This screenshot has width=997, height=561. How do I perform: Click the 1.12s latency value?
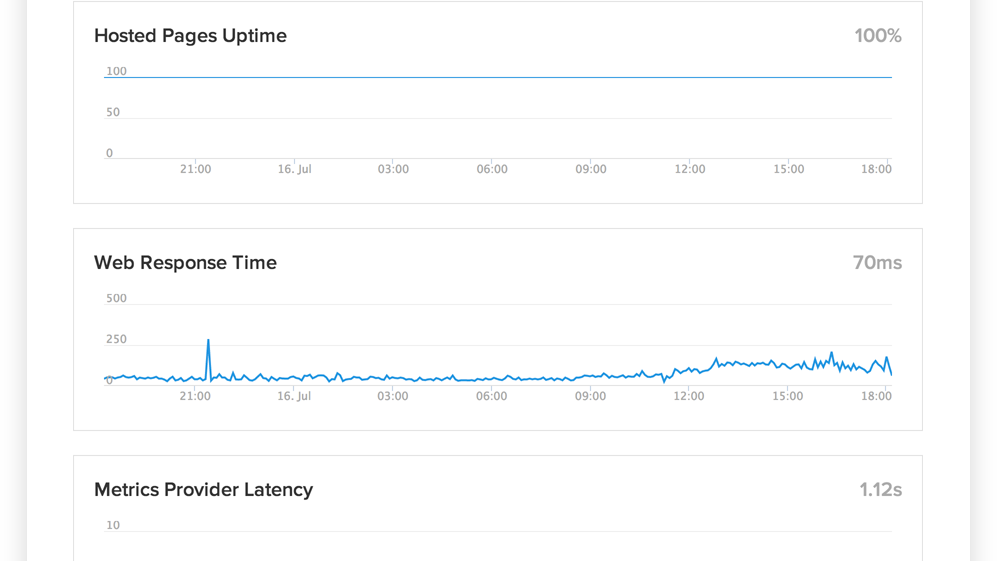(880, 490)
